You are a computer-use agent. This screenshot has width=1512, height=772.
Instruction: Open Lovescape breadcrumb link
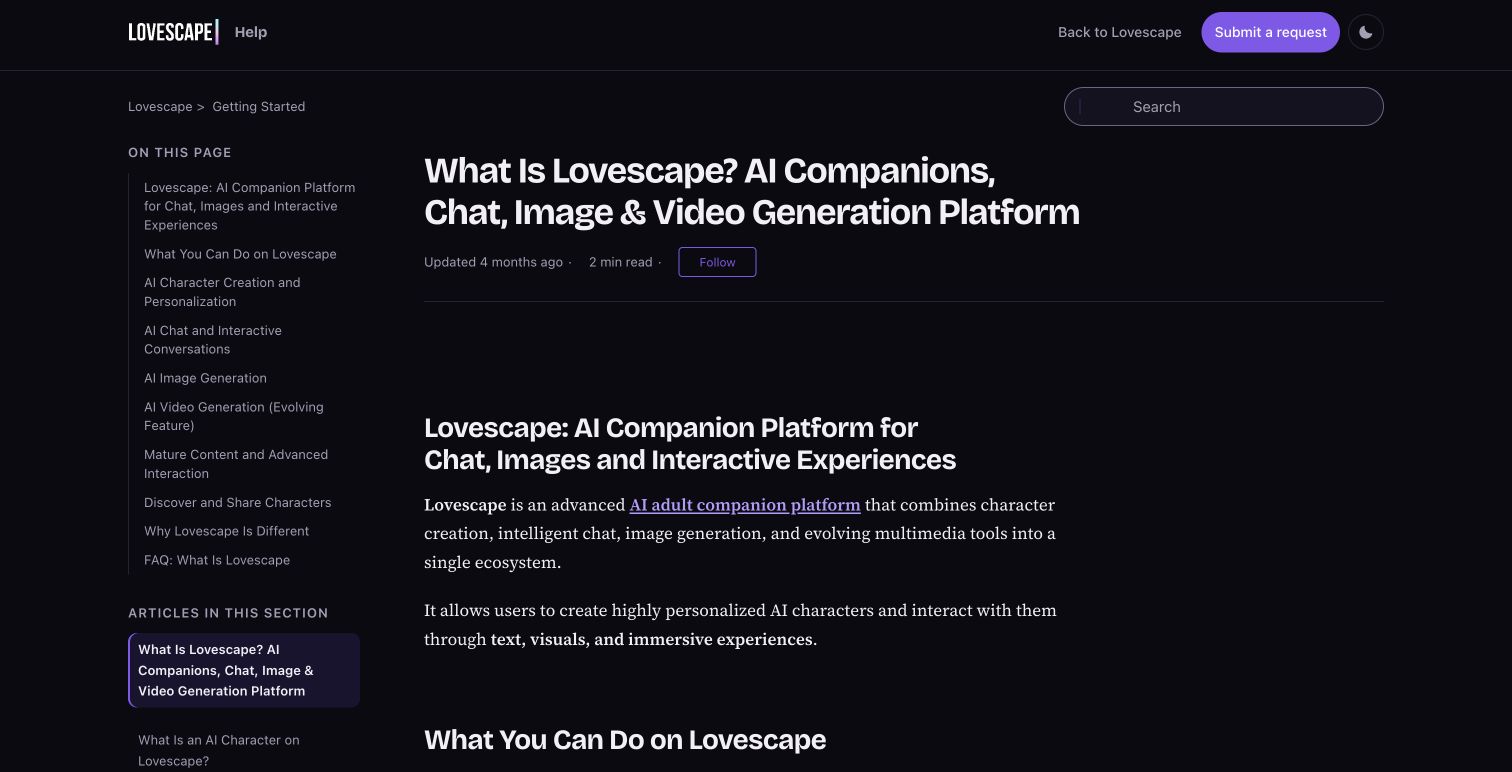tap(160, 107)
